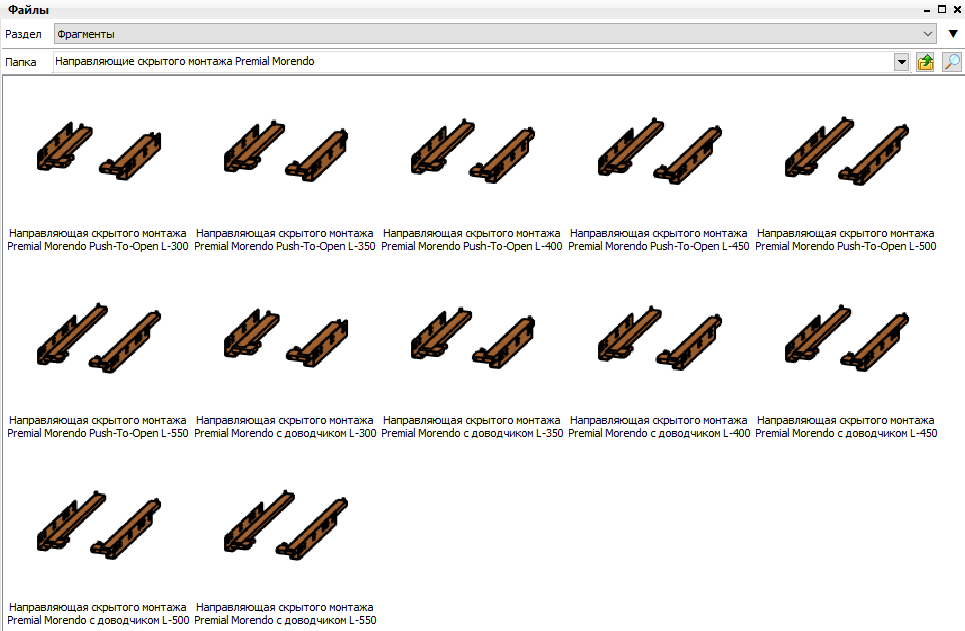Select the Push-To-Open L-500 thumbnail

coord(847,151)
